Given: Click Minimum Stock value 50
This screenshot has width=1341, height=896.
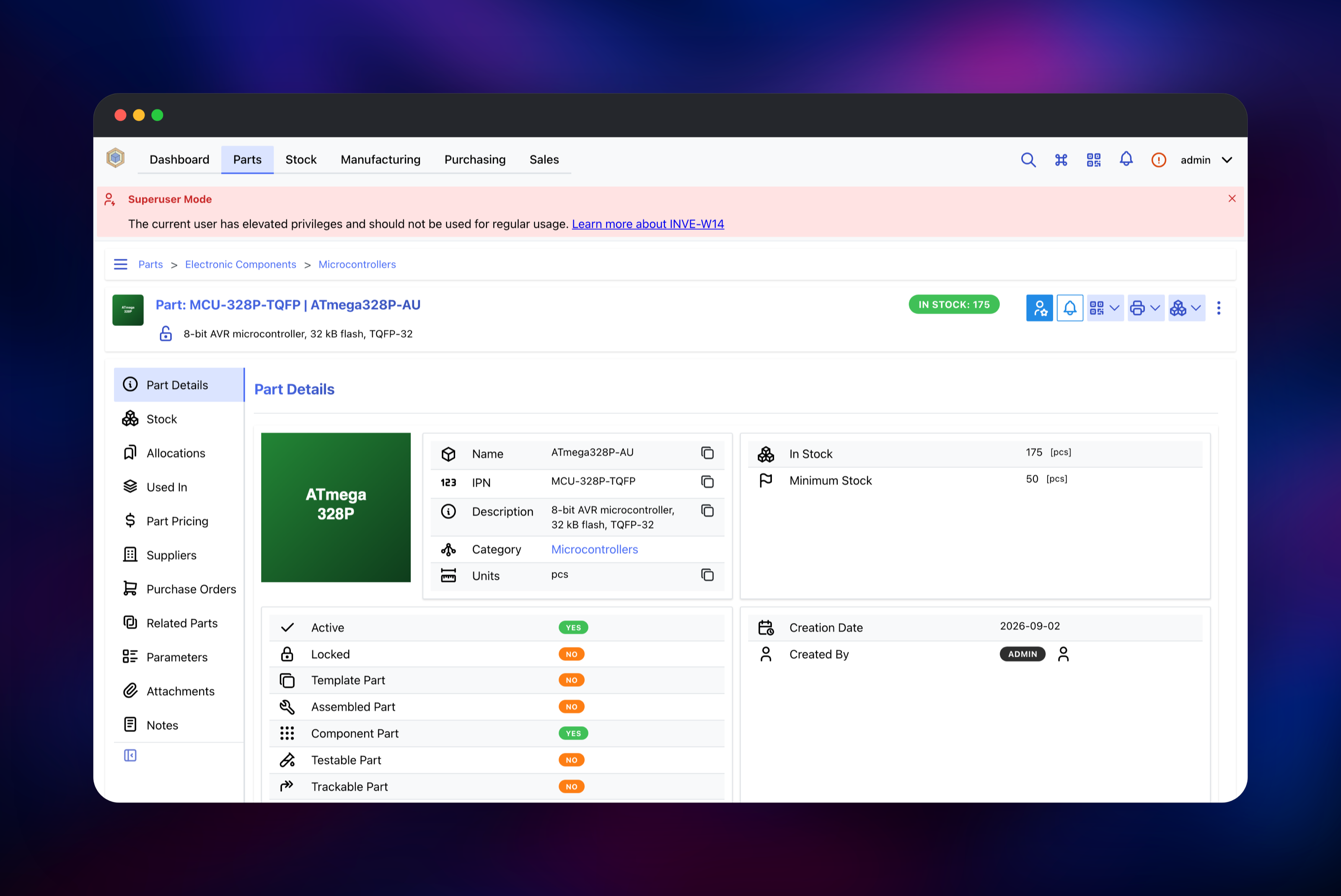Looking at the screenshot, I should pyautogui.click(x=1032, y=479).
